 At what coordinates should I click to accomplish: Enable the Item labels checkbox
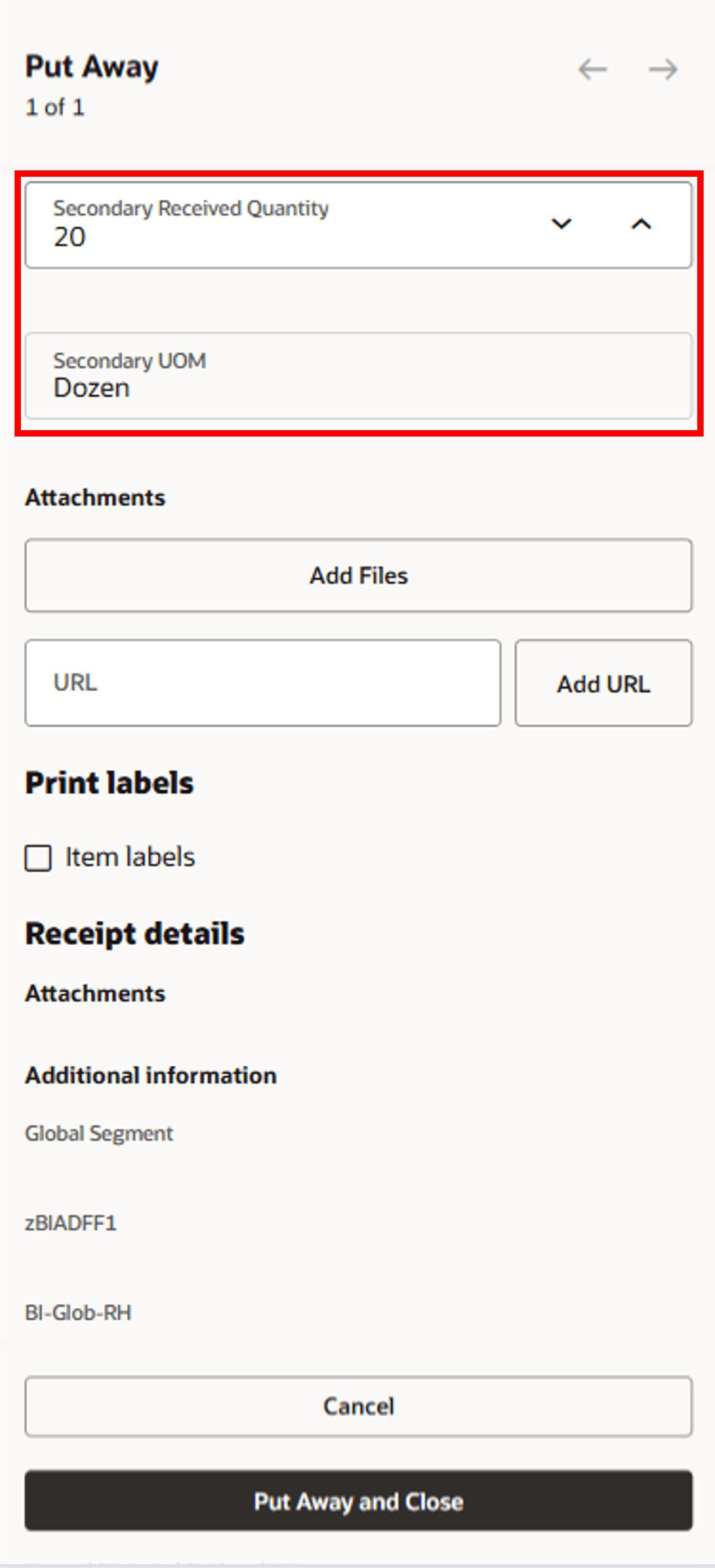click(x=37, y=858)
